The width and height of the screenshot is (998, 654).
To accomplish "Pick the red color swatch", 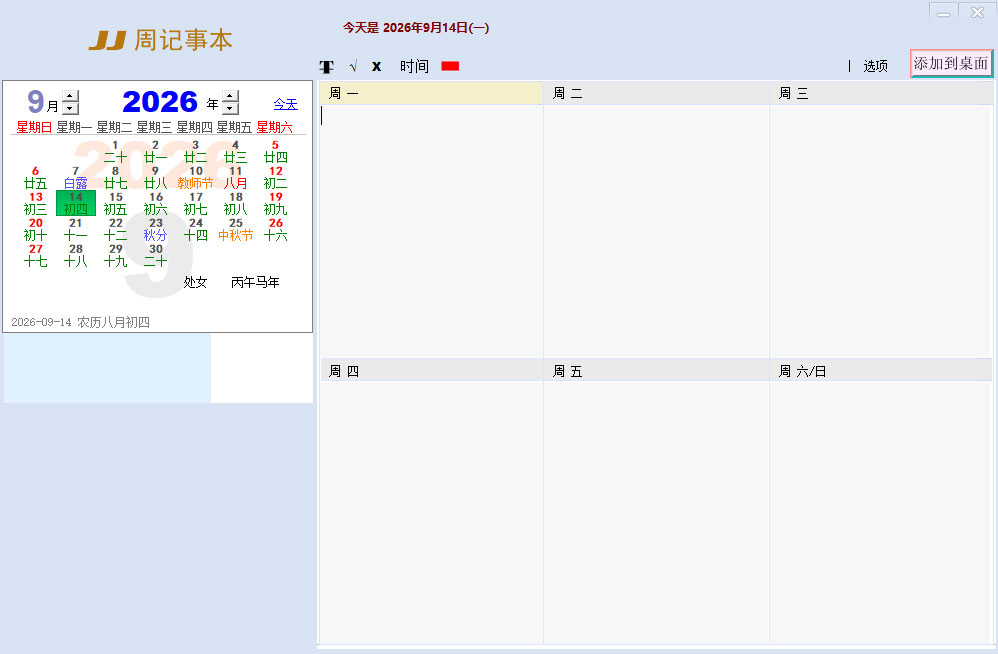I will (x=450, y=66).
